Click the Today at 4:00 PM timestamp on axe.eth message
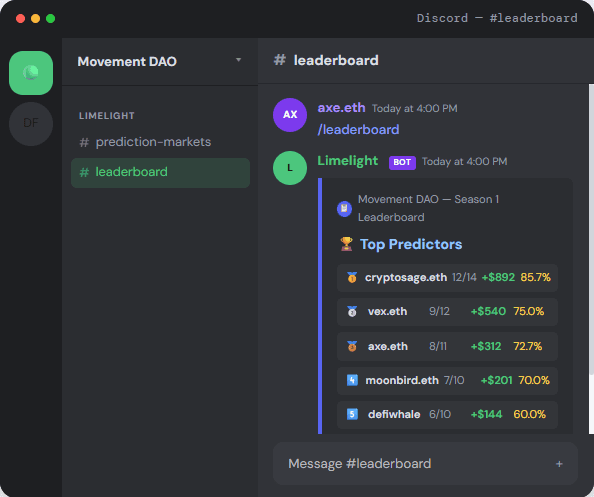The image size is (594, 497). [x=414, y=109]
